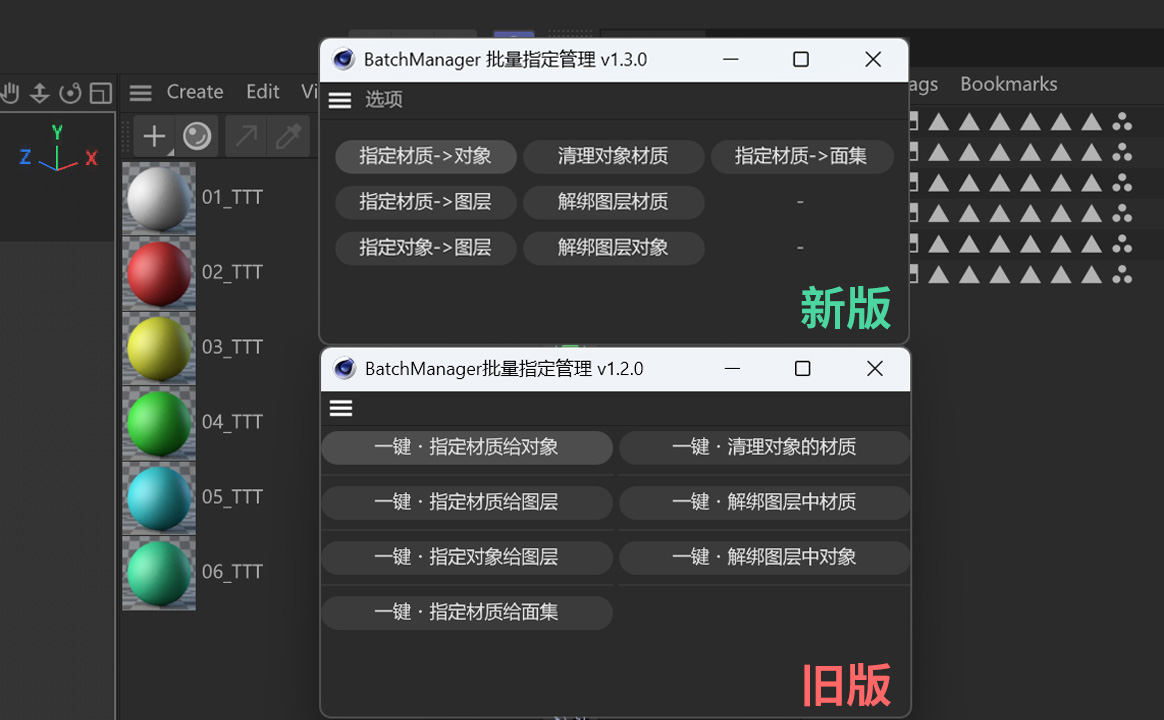1164x720 pixels.
Task: Toggle a triangle in the bottom layer row
Action: 940,274
